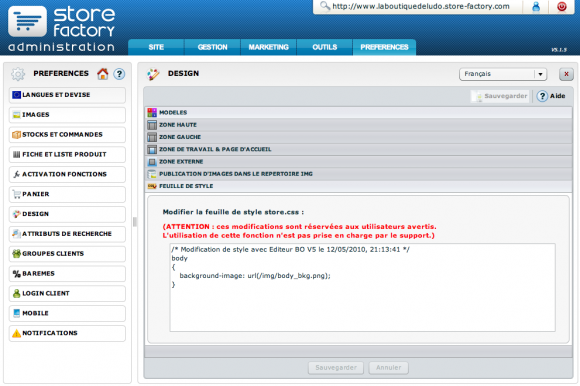Open the SITE tab

[156, 47]
